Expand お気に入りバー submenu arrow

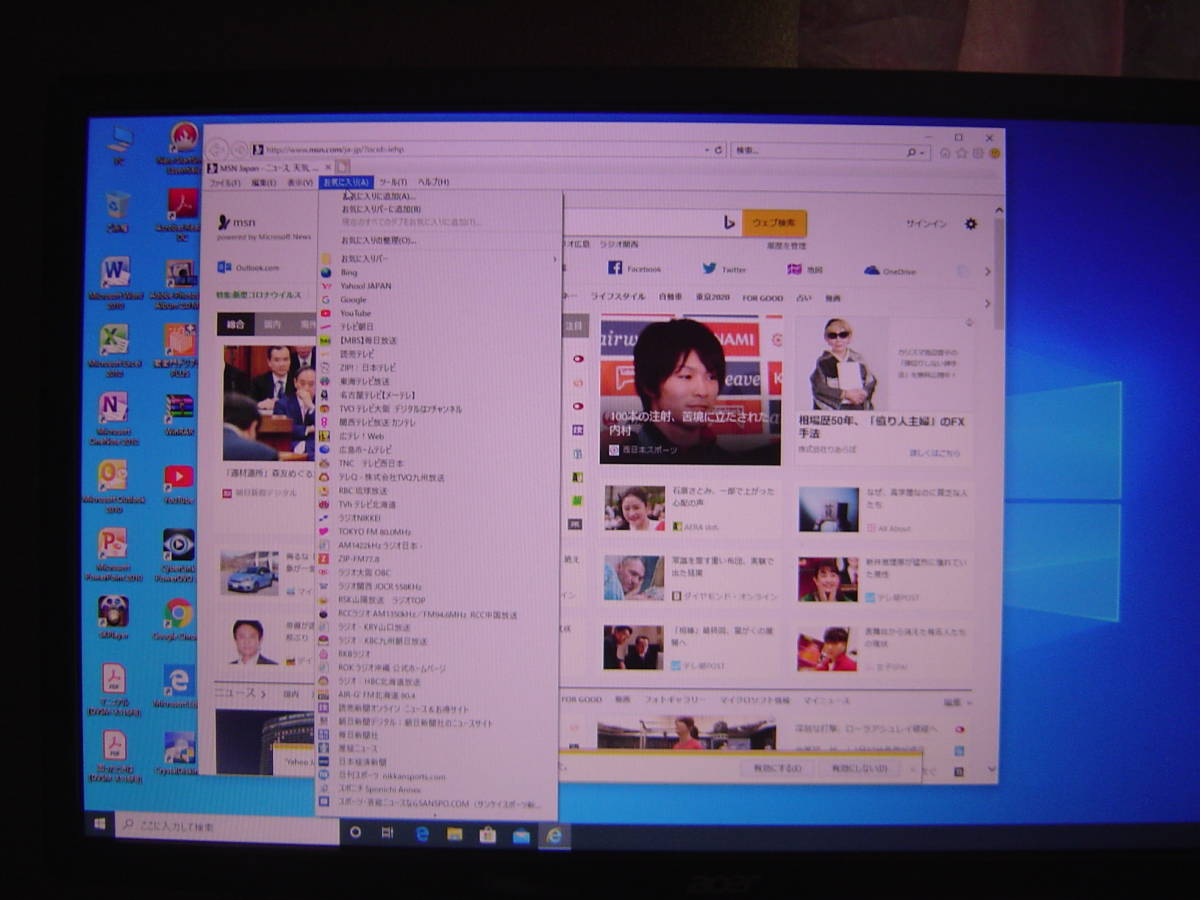tap(555, 259)
